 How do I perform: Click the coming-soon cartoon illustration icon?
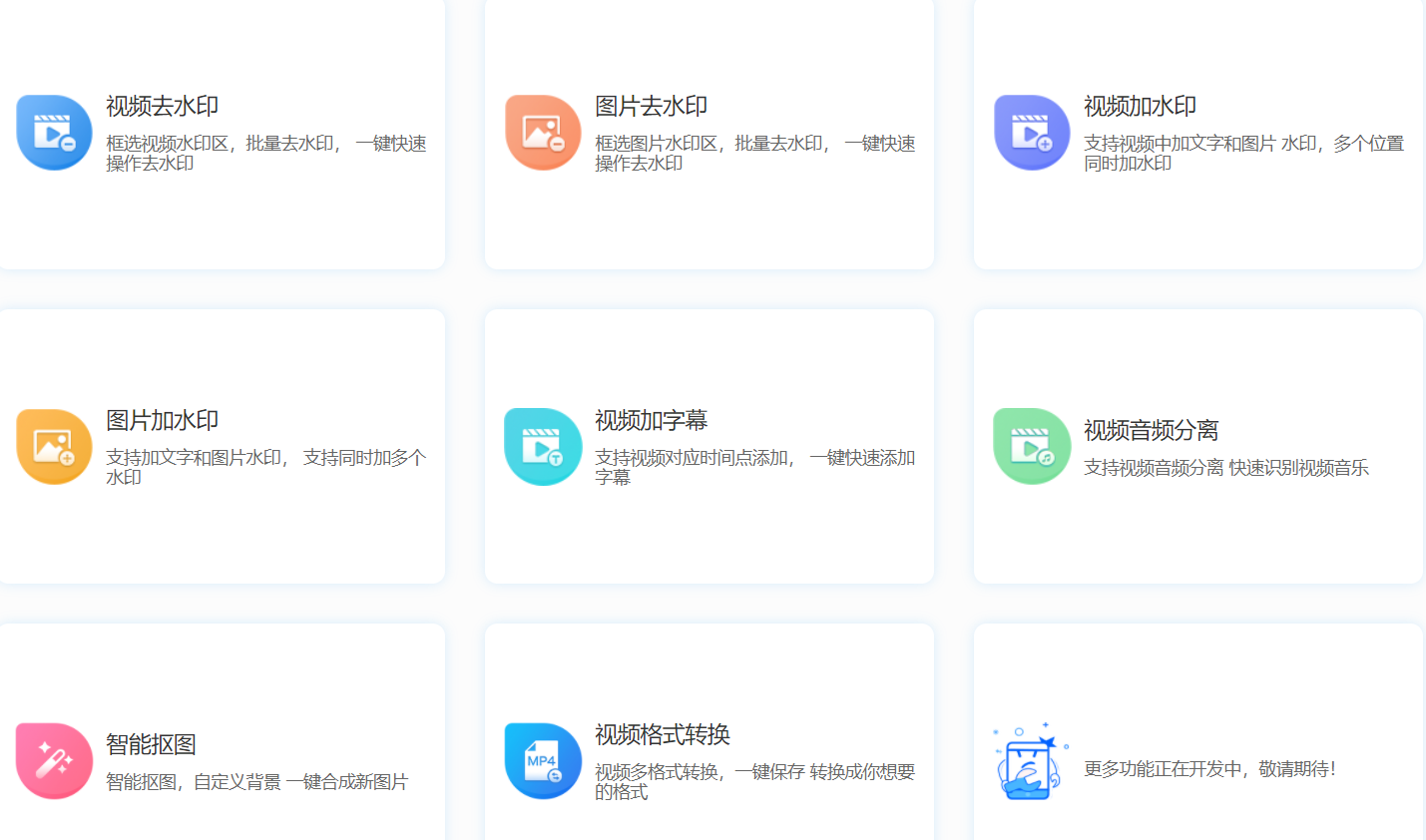pos(1030,761)
